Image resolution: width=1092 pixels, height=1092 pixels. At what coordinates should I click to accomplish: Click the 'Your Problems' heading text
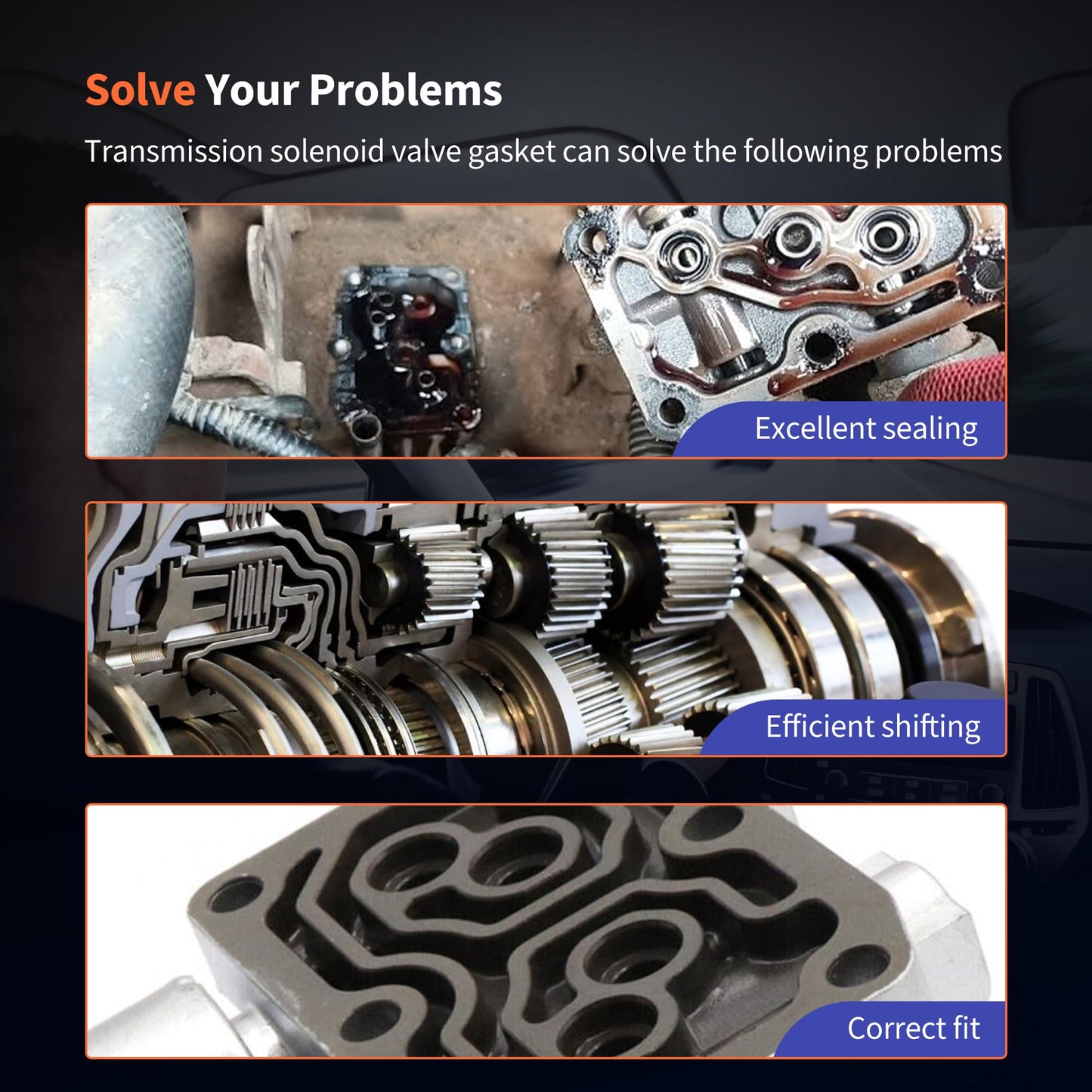click(x=354, y=90)
